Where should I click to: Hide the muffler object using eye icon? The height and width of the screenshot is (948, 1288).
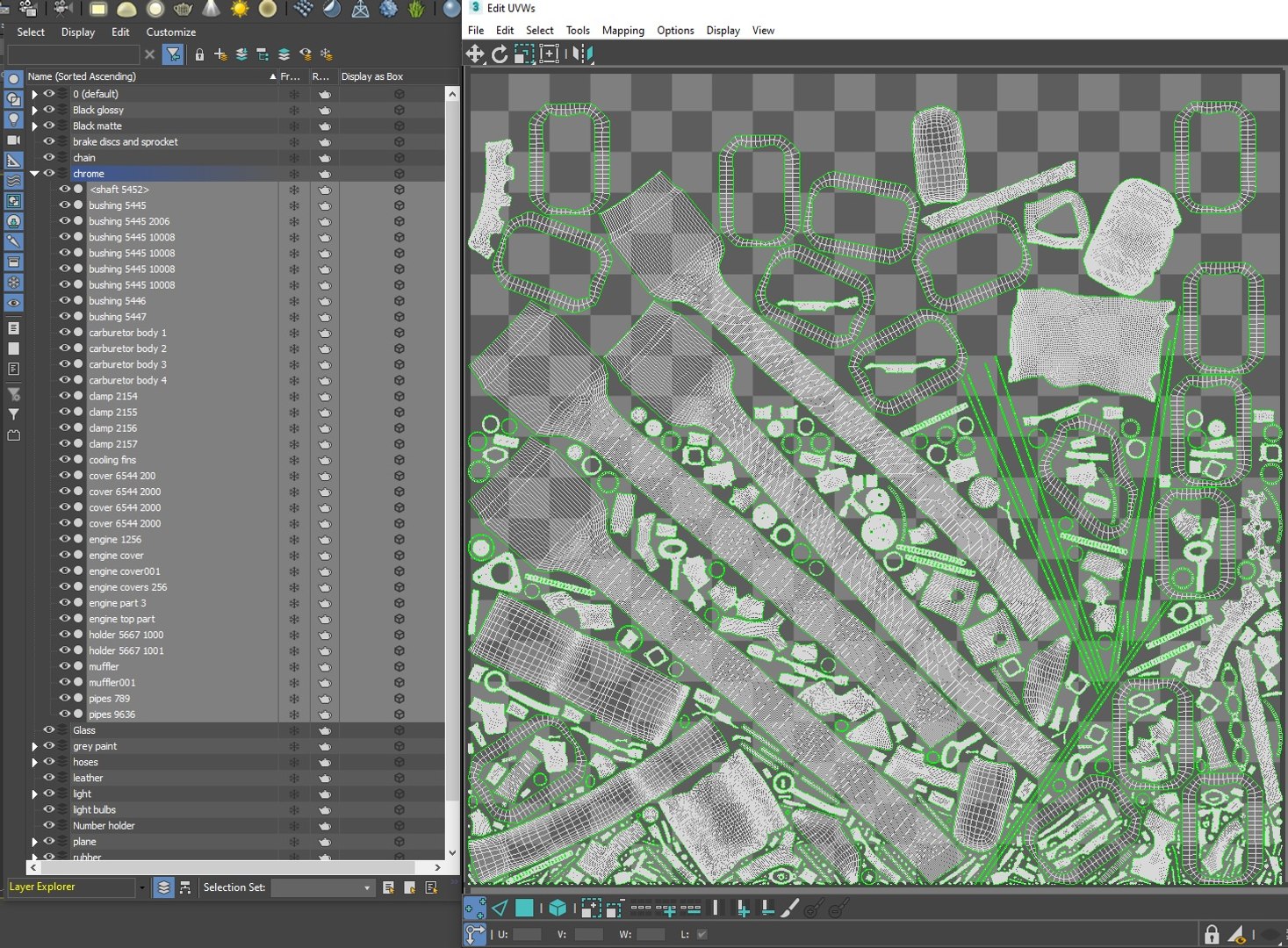pos(64,666)
